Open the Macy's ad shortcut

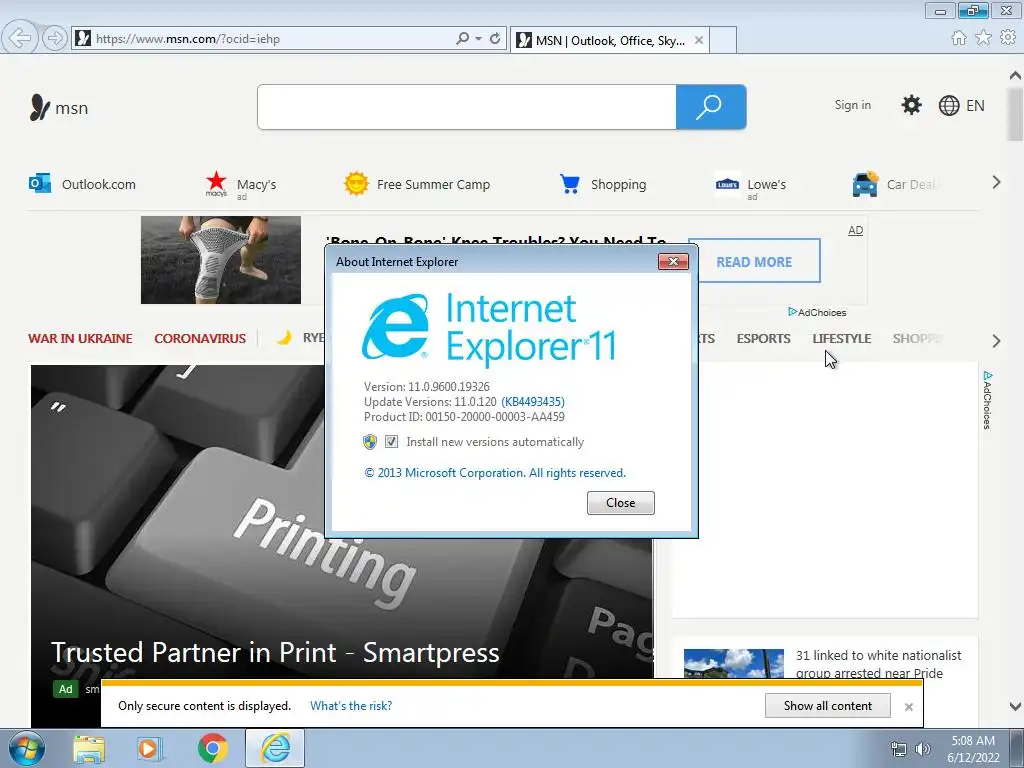[x=241, y=185]
